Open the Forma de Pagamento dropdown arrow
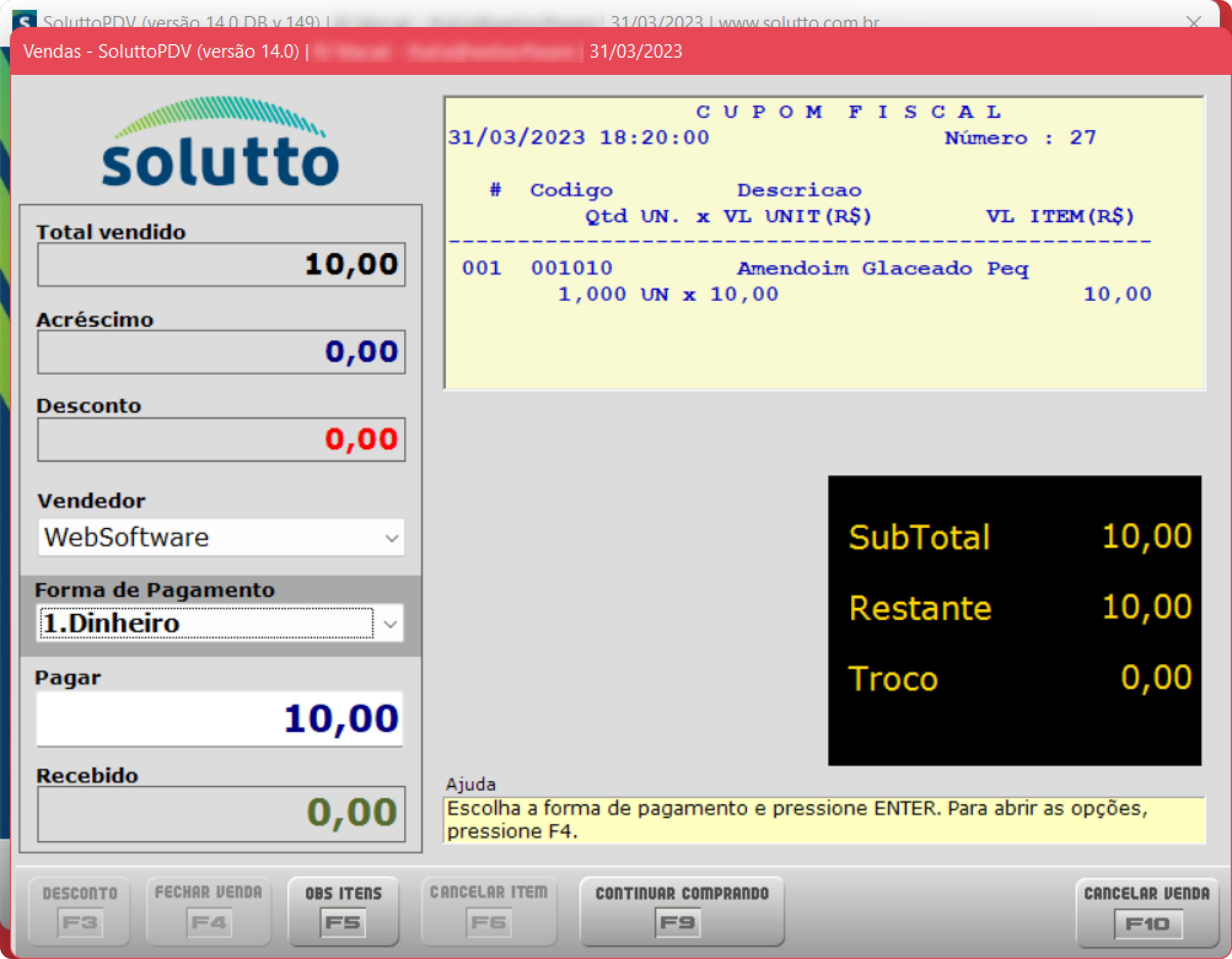 tap(390, 623)
